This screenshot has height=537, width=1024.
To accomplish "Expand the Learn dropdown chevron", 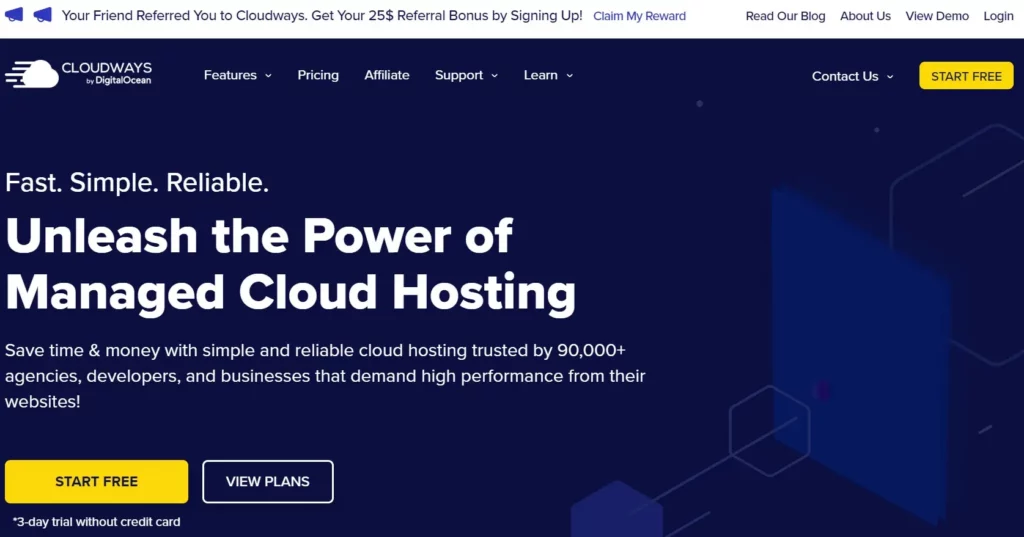I will (x=569, y=76).
